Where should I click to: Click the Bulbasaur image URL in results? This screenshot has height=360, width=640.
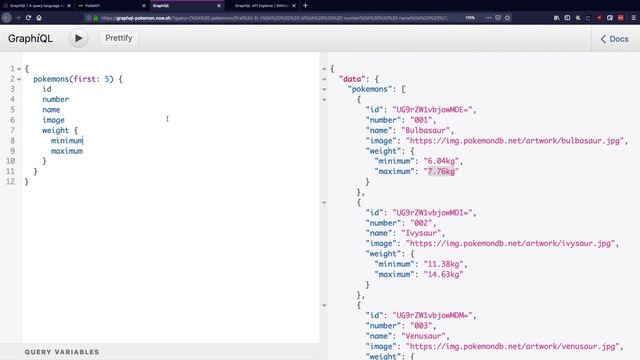click(516, 140)
